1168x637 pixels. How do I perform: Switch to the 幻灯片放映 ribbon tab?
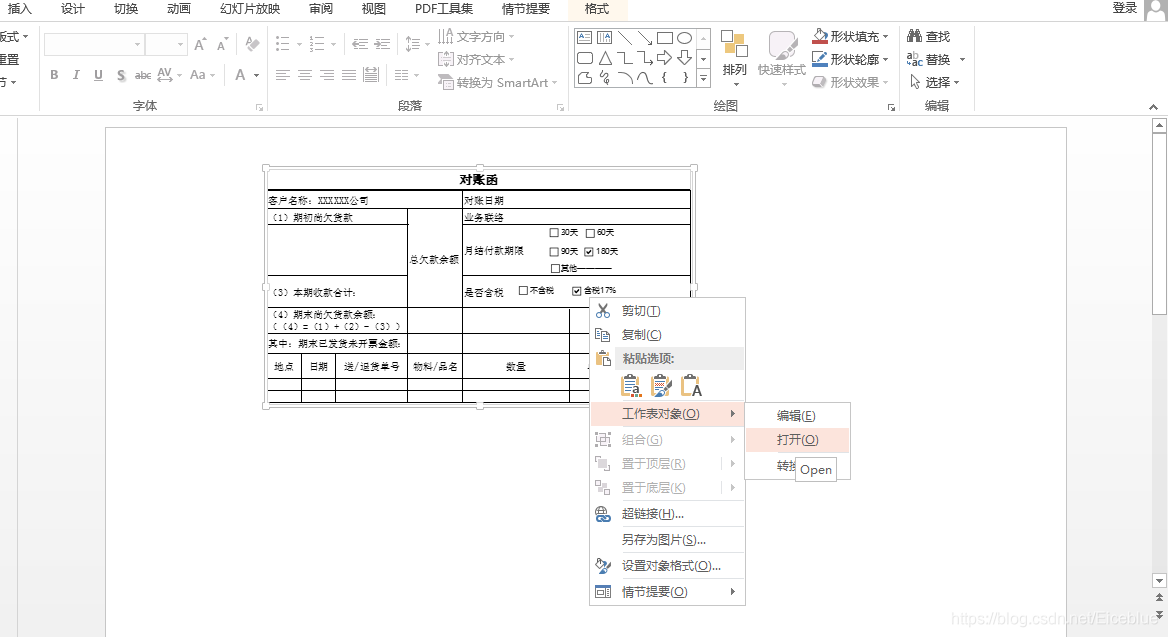tap(250, 9)
